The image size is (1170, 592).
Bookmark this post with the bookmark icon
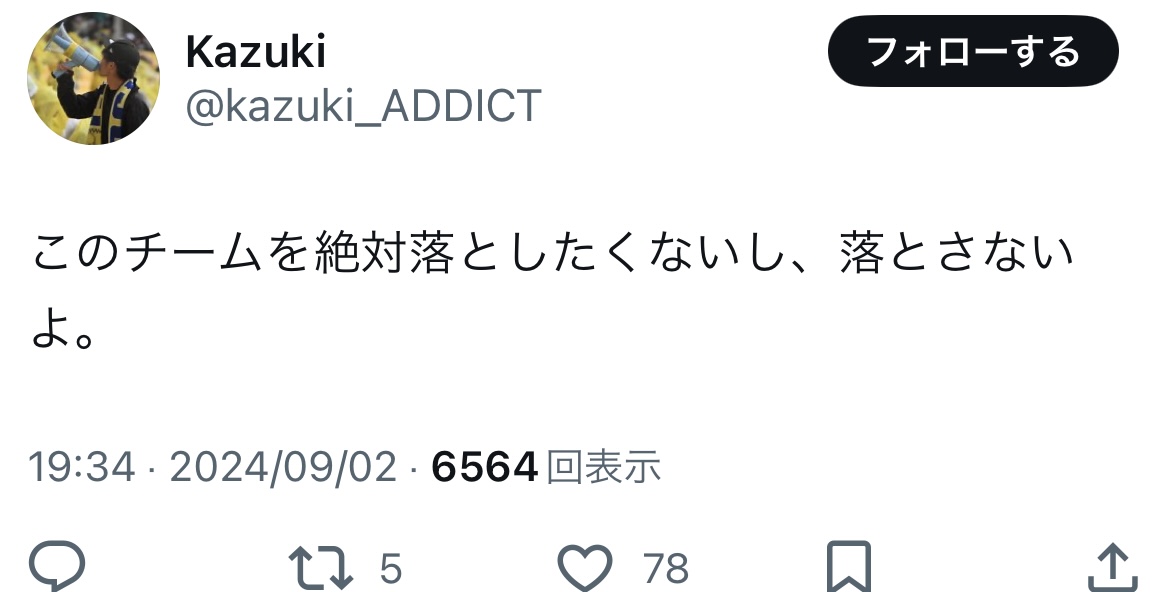[849, 567]
